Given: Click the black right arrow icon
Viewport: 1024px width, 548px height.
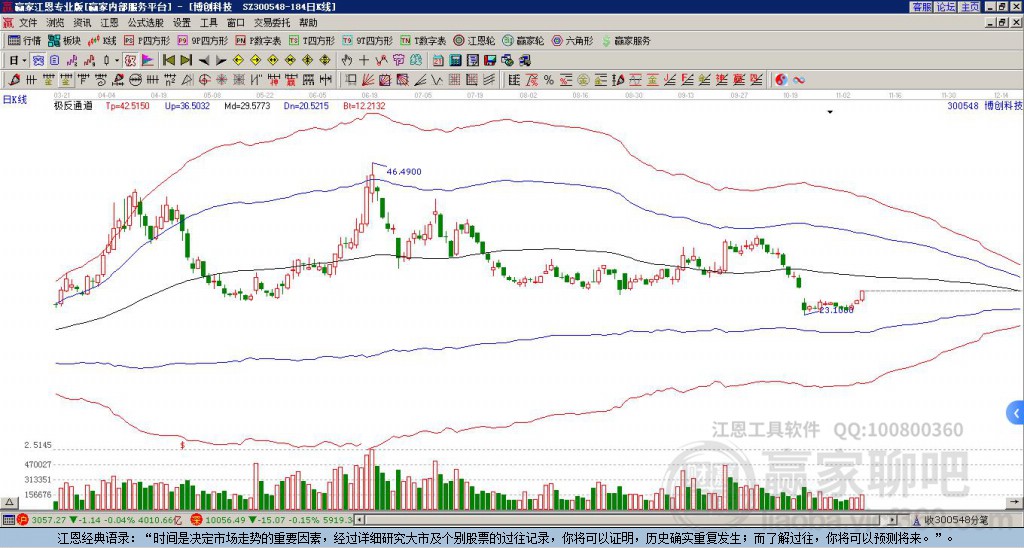Looking at the screenshot, I should point(221,61).
